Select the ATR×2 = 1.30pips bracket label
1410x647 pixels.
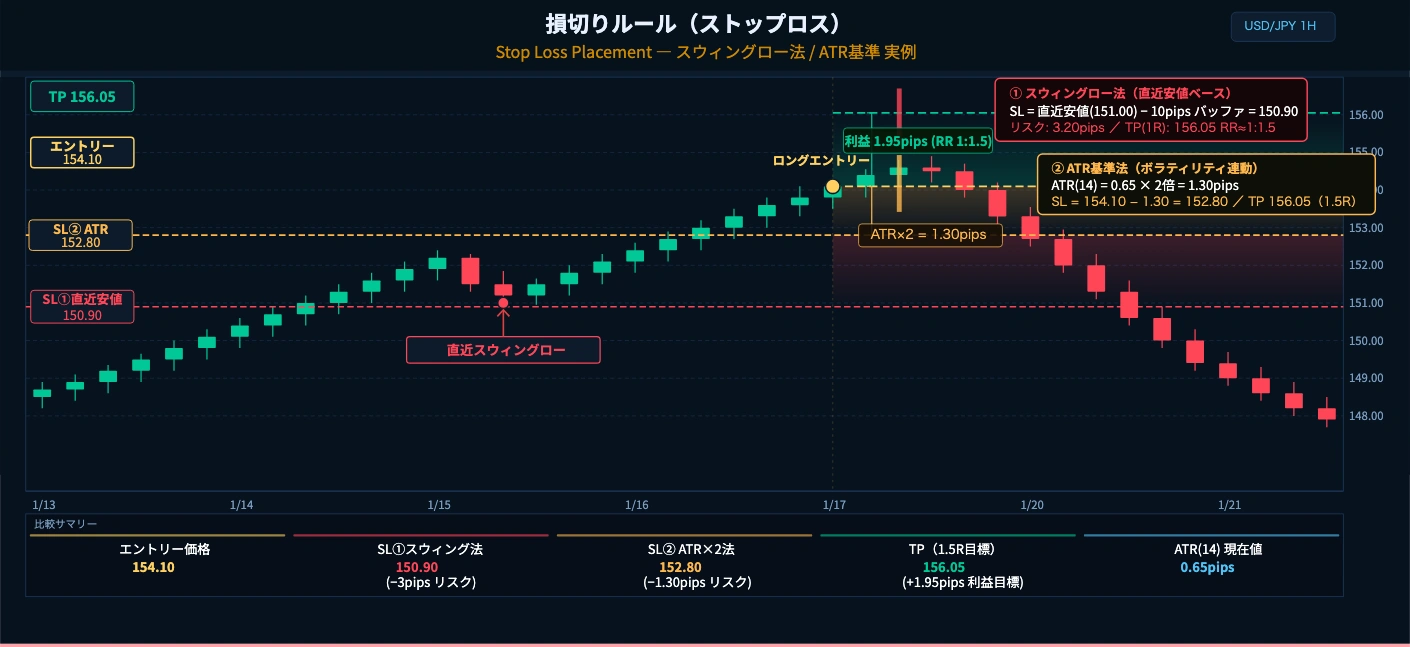[930, 234]
